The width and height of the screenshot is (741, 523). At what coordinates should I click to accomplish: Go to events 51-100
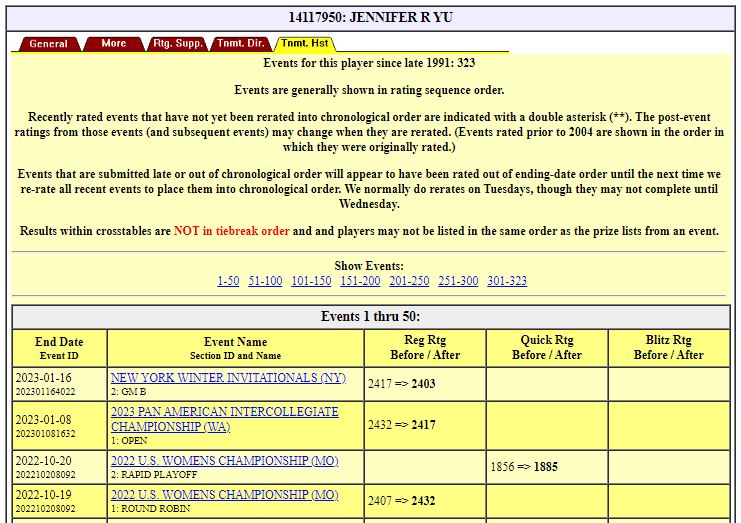(265, 281)
